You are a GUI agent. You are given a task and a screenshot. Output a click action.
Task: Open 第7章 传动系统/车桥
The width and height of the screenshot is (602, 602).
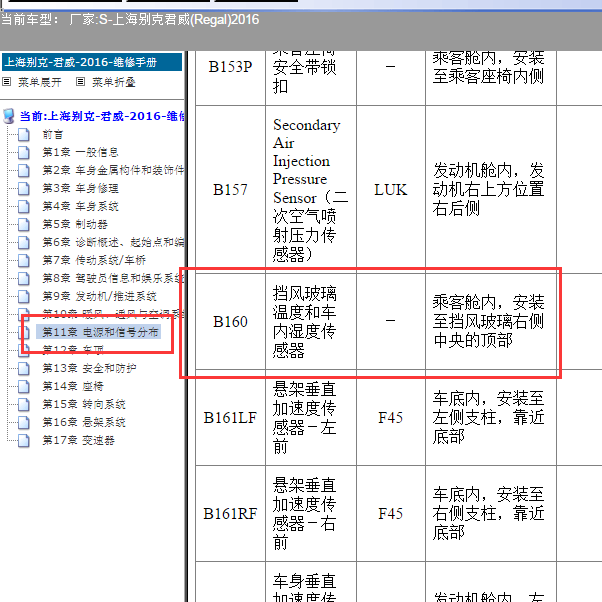(x=94, y=260)
